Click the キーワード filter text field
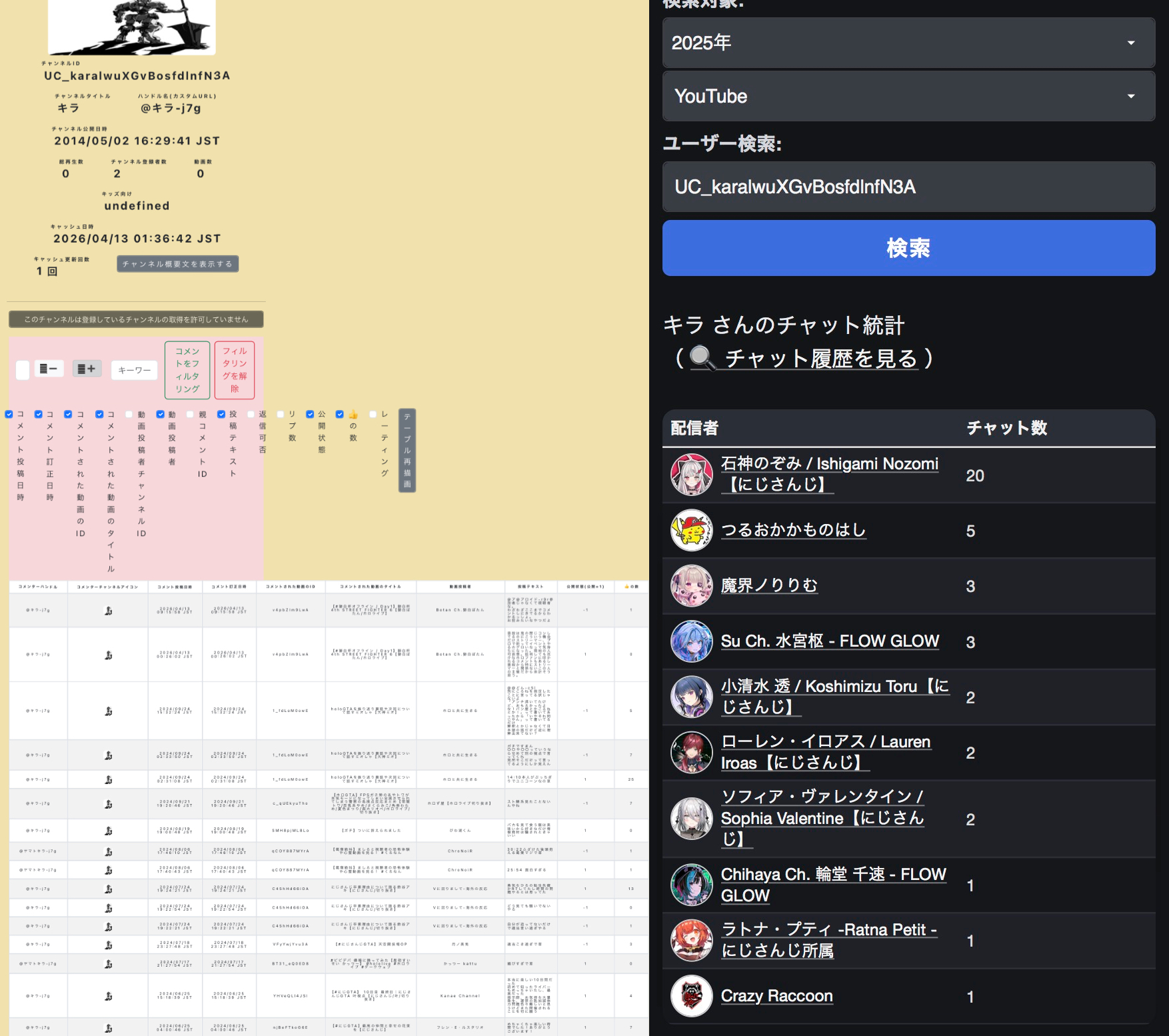The height and width of the screenshot is (1036, 1169). (134, 370)
